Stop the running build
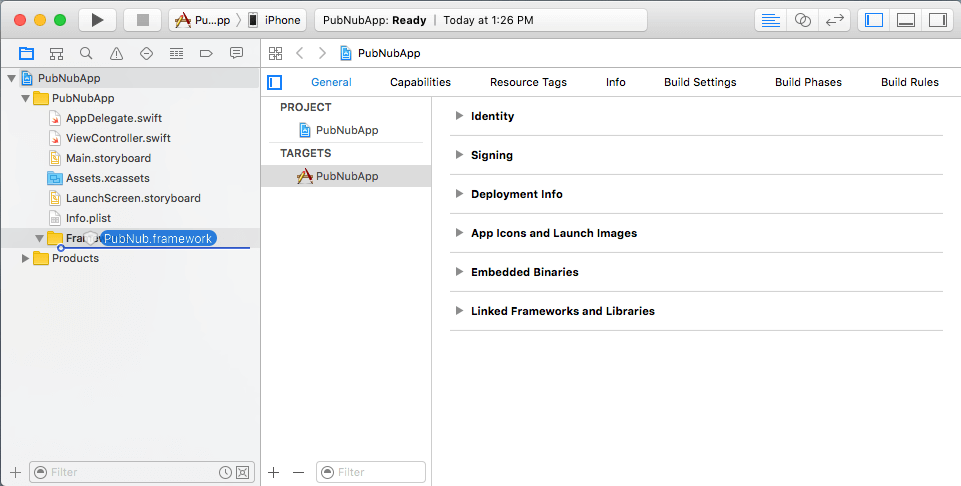 [143, 20]
